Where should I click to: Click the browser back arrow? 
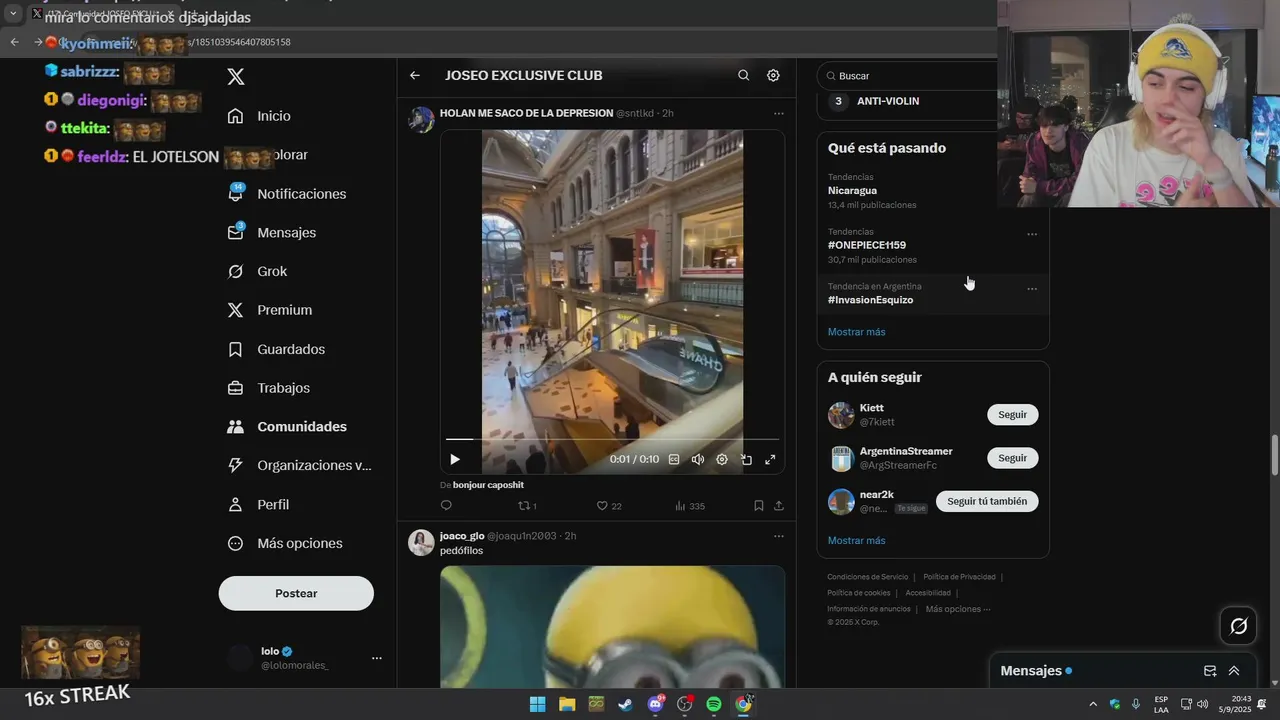tap(14, 42)
